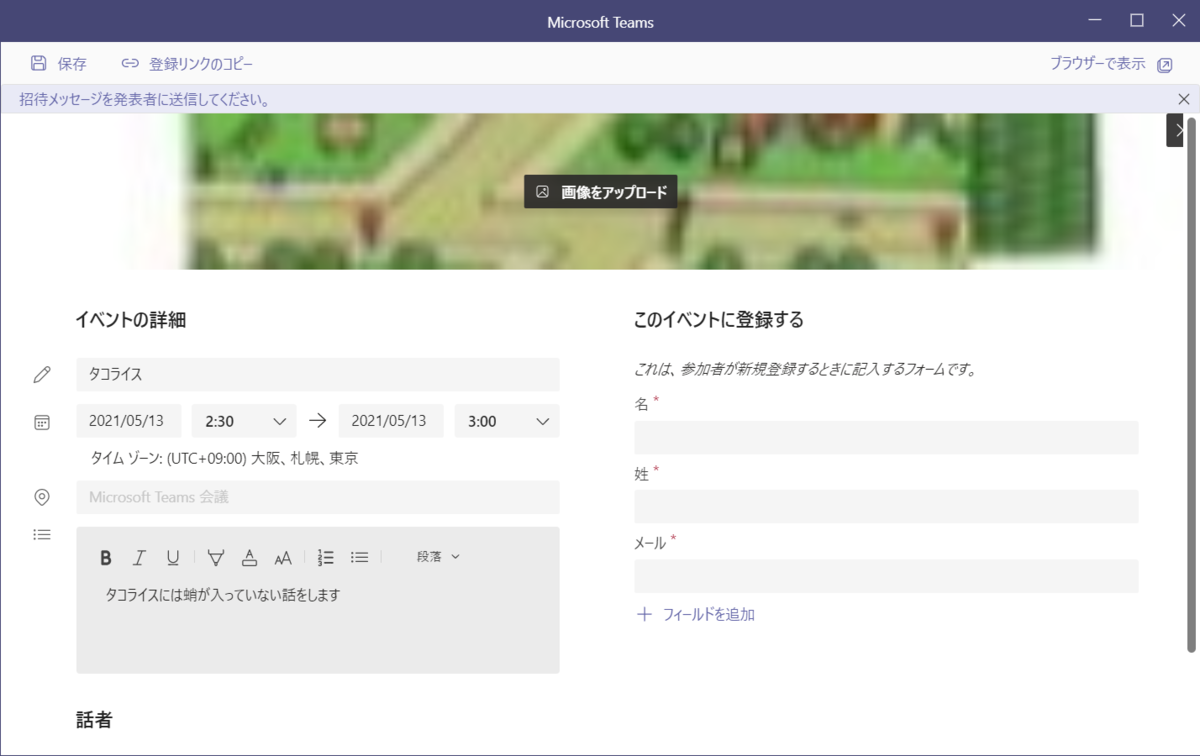Dismiss the invitation message banner
Image resolution: width=1200 pixels, height=756 pixels.
(1184, 99)
